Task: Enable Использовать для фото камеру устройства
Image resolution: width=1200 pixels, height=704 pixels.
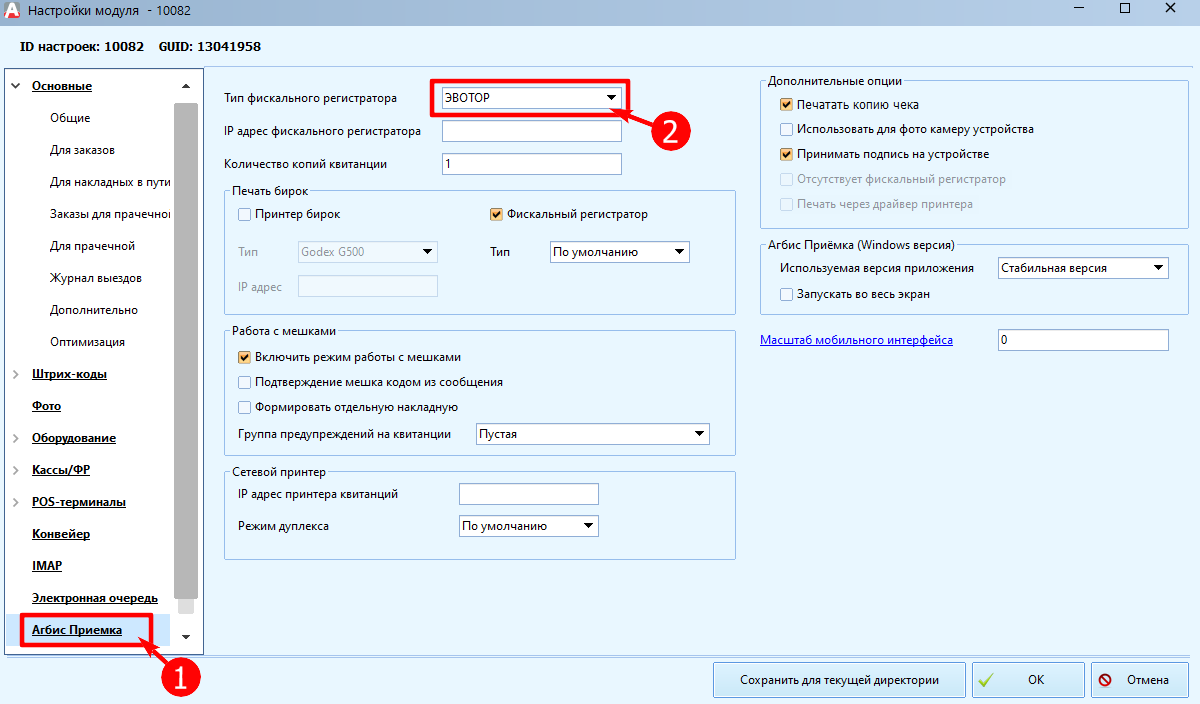Action: pos(787,129)
